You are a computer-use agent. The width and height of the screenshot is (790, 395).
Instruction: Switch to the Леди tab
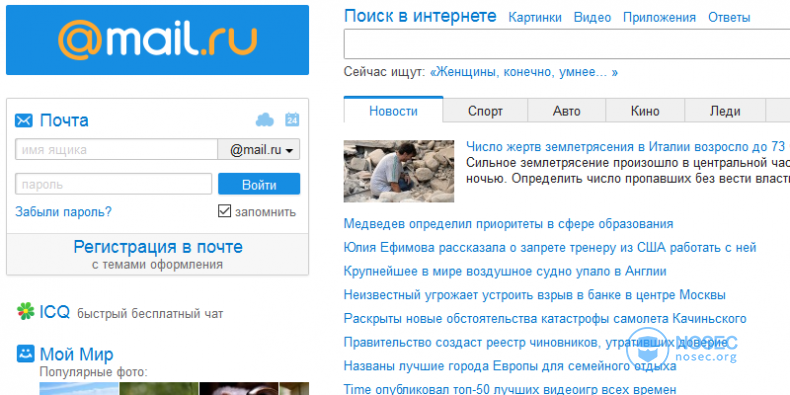coord(725,111)
